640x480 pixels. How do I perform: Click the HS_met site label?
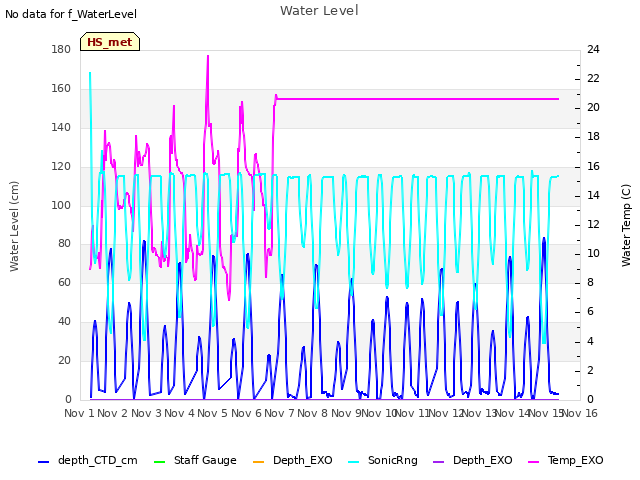click(x=110, y=42)
